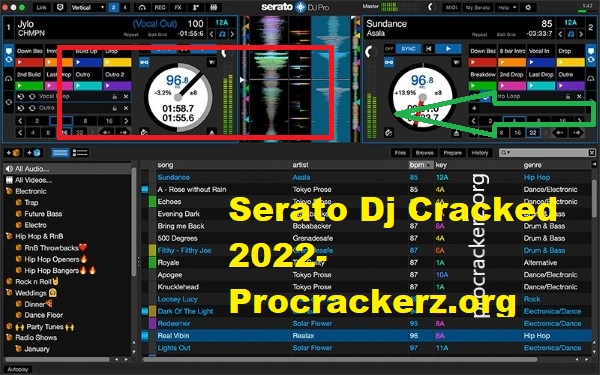Switch to 4-deck view
Image resolution: width=600 pixels, height=375 pixels.
click(125, 7)
